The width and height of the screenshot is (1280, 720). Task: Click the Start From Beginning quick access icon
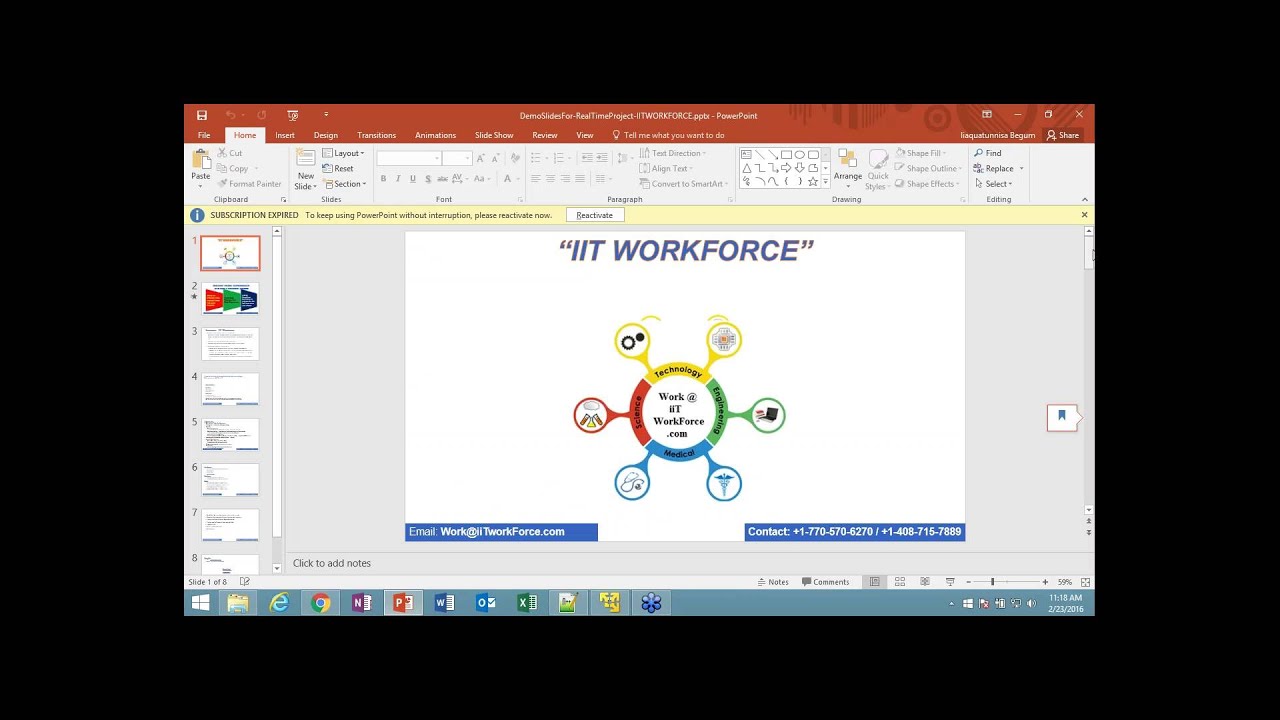click(292, 115)
